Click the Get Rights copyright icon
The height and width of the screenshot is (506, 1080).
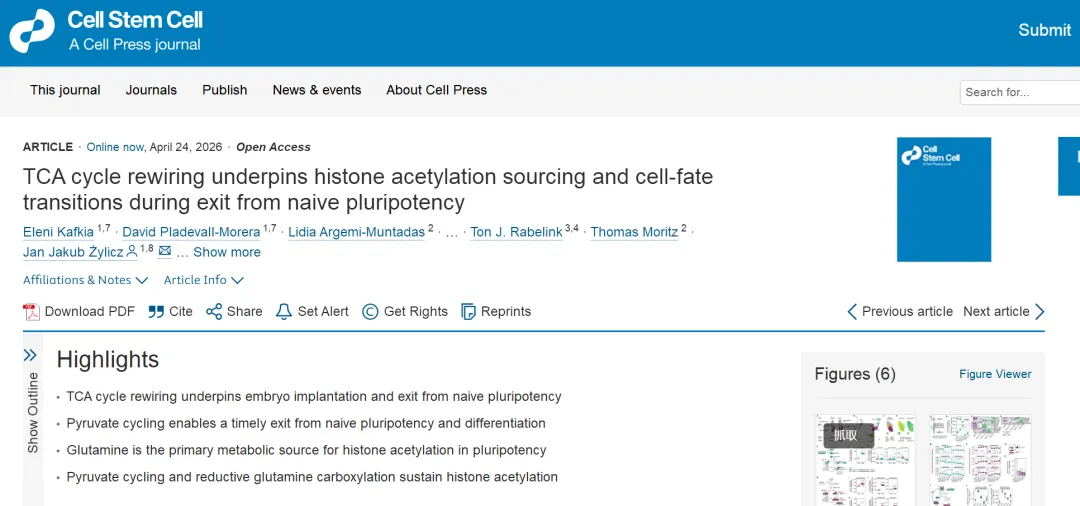pos(371,312)
